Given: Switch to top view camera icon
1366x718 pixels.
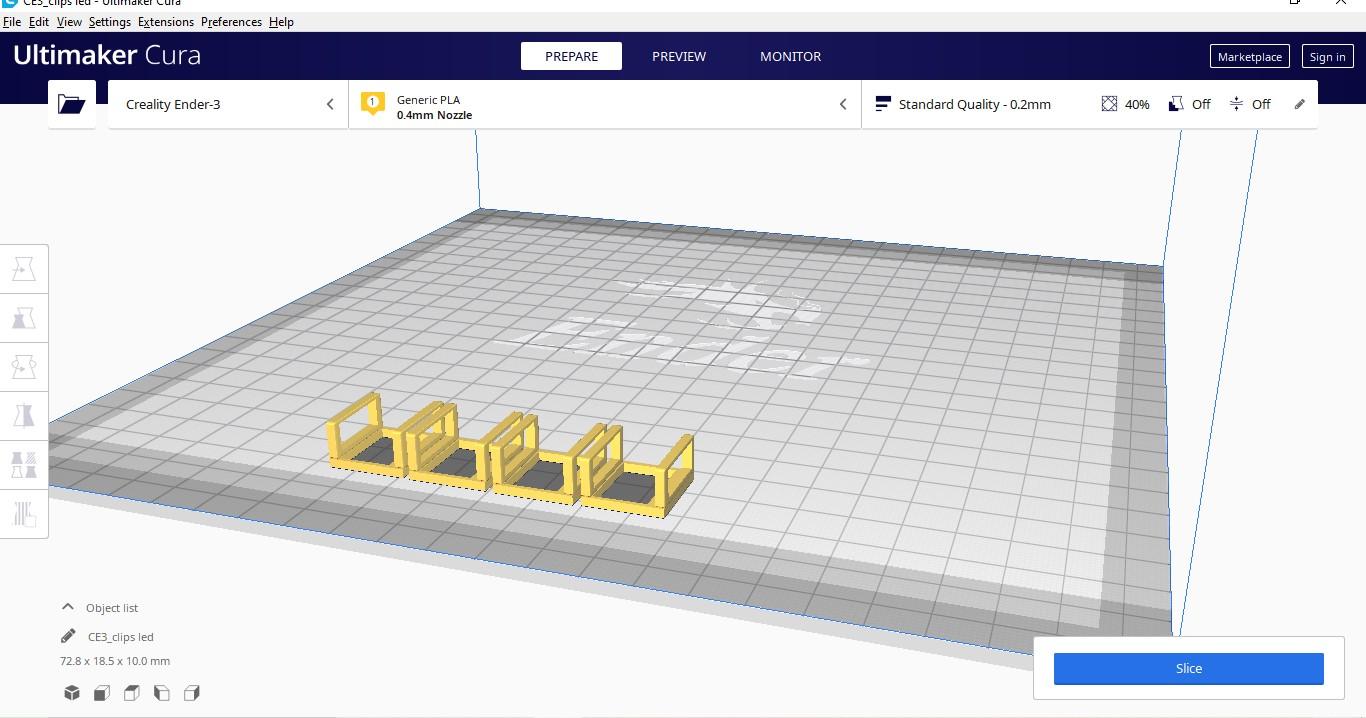Looking at the screenshot, I should coord(132,692).
